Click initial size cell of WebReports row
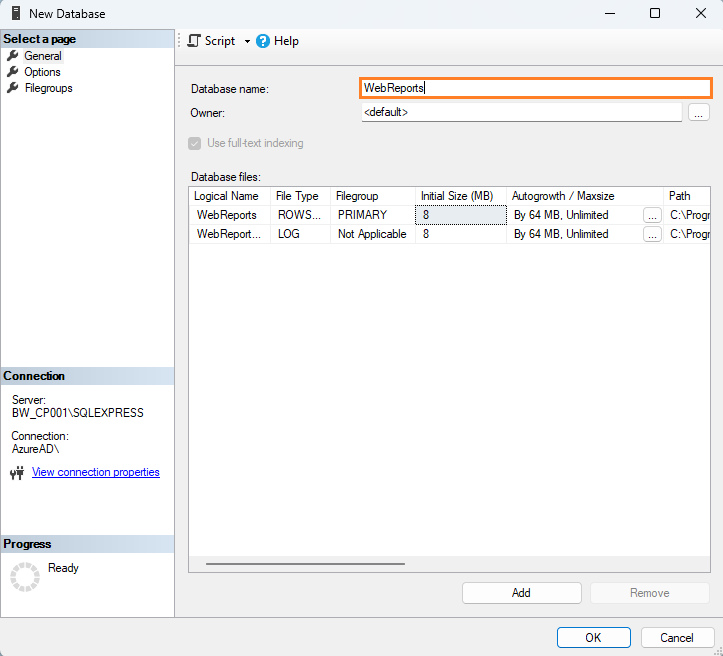The image size is (723, 656). tap(461, 215)
